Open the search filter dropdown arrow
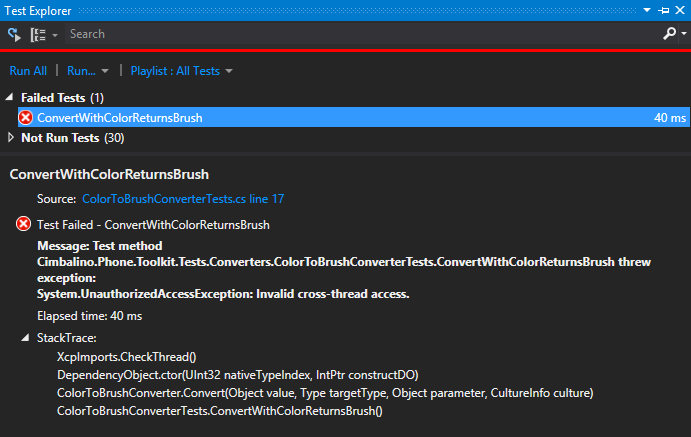The height and width of the screenshot is (437, 691). click(682, 34)
